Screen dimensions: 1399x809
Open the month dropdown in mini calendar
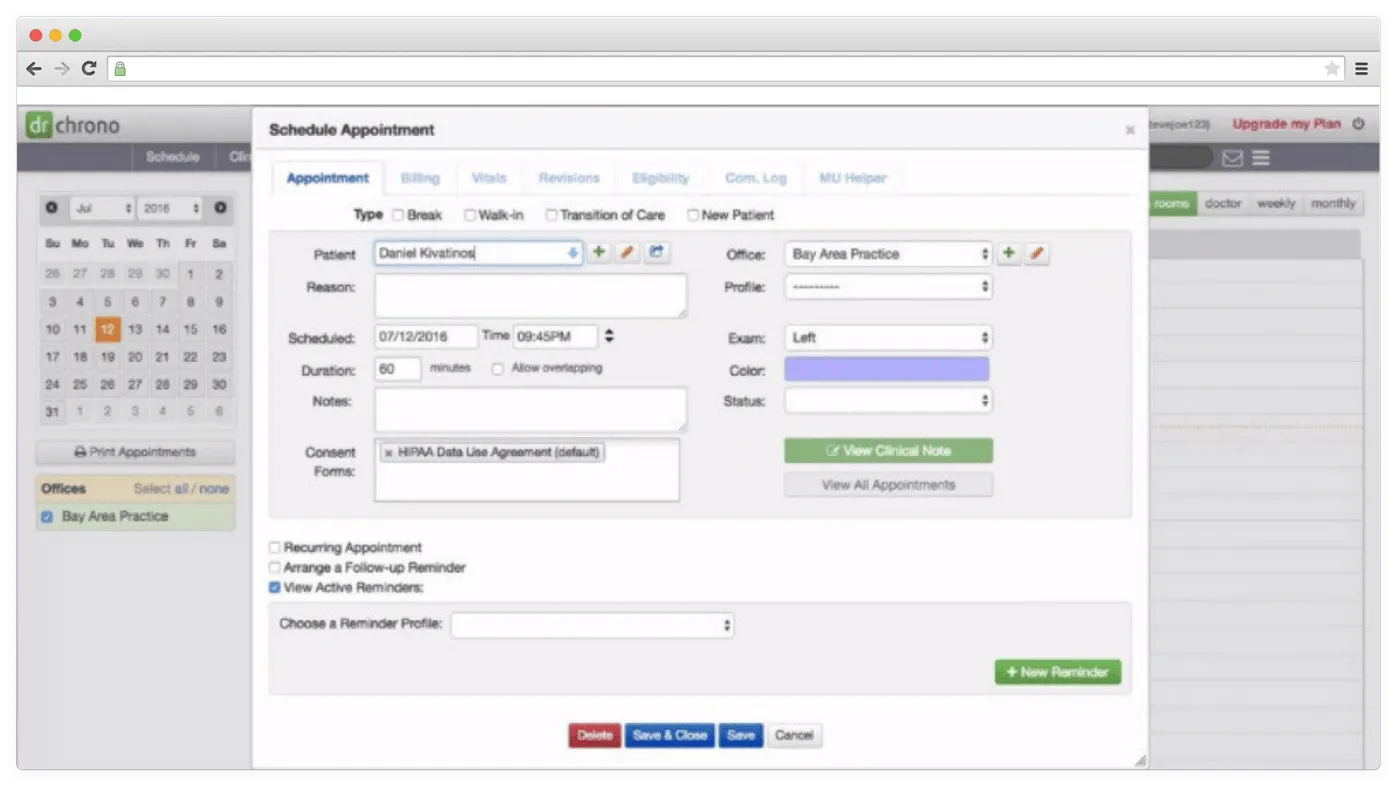pyautogui.click(x=101, y=208)
